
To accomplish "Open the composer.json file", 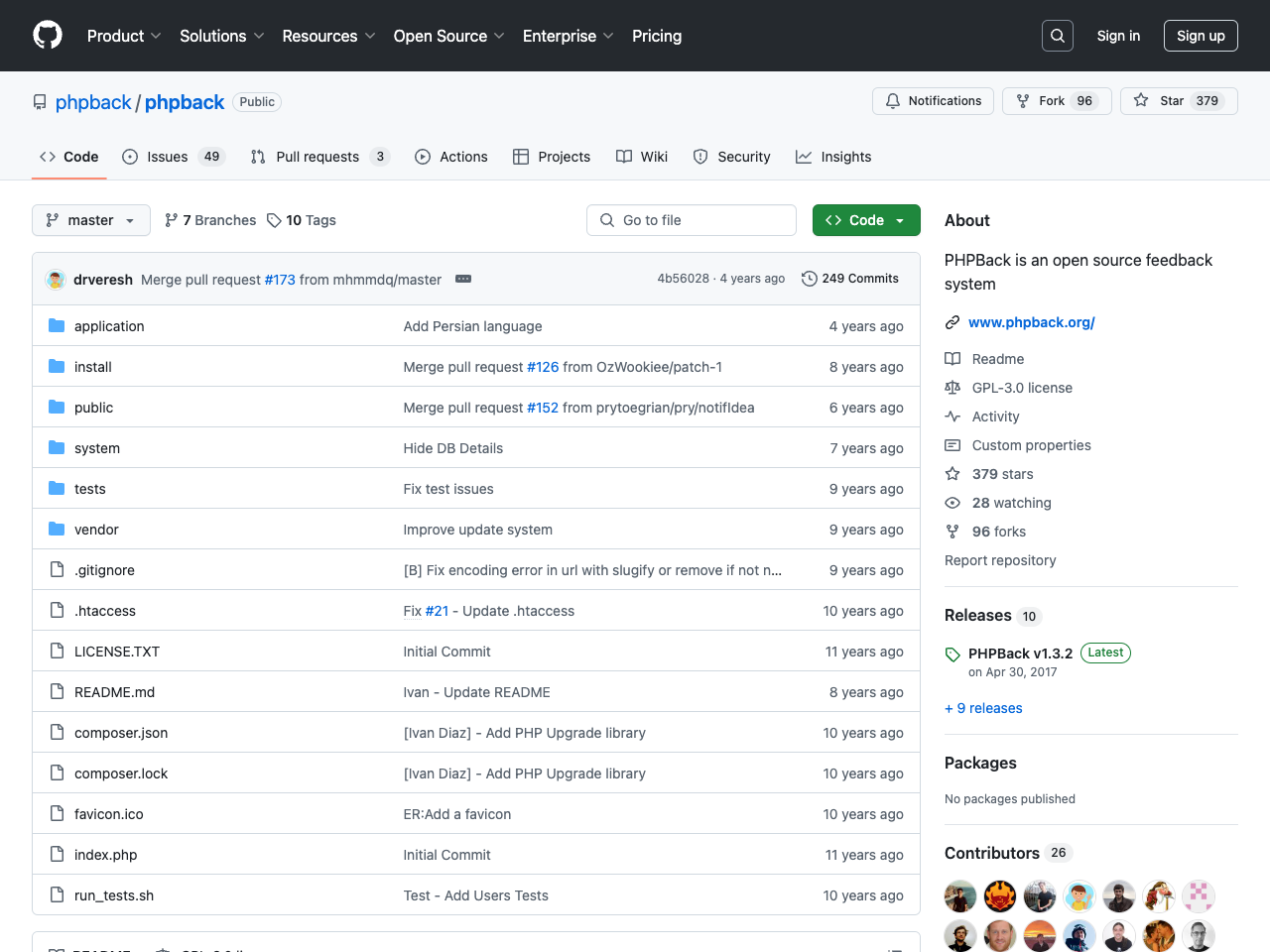I will click(121, 733).
